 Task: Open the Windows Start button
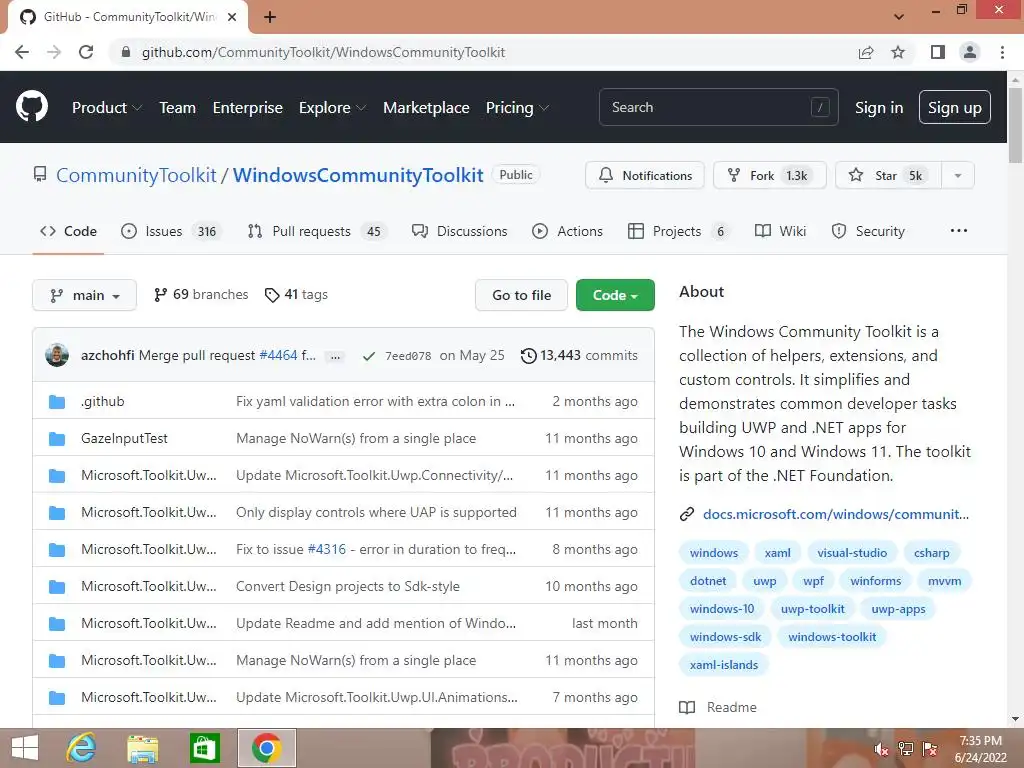click(x=25, y=748)
